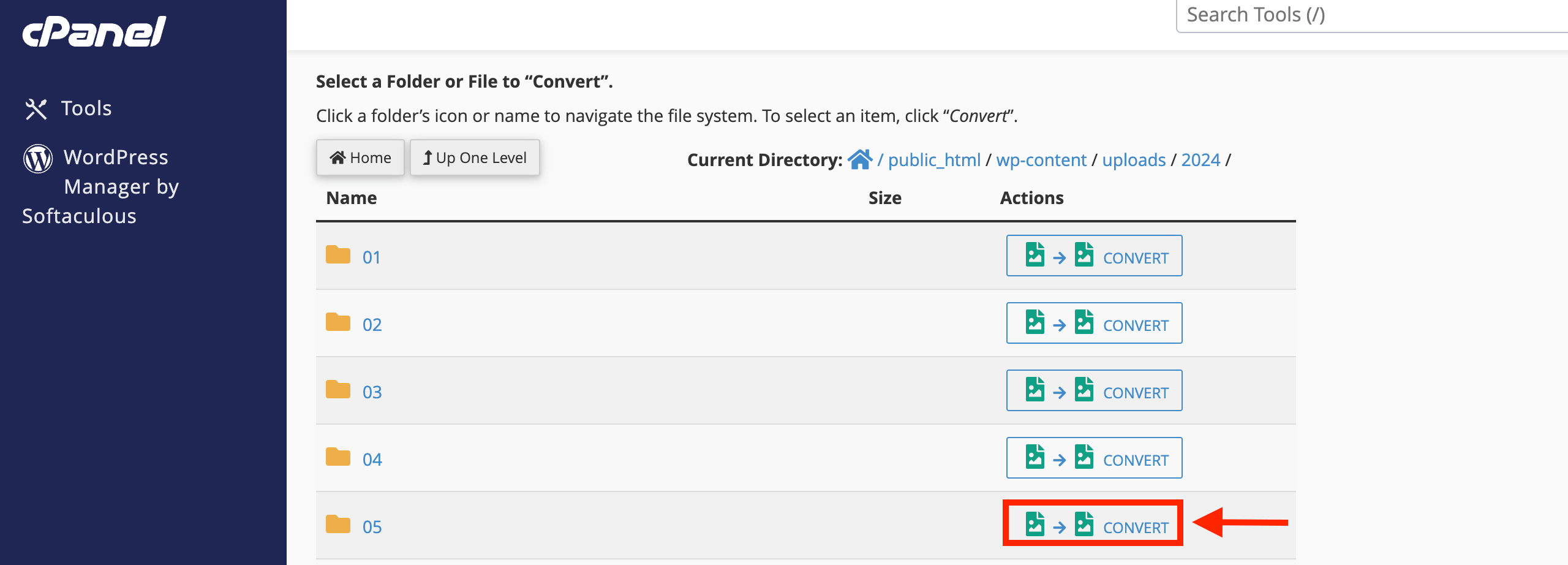Open folder name 02

tap(372, 325)
